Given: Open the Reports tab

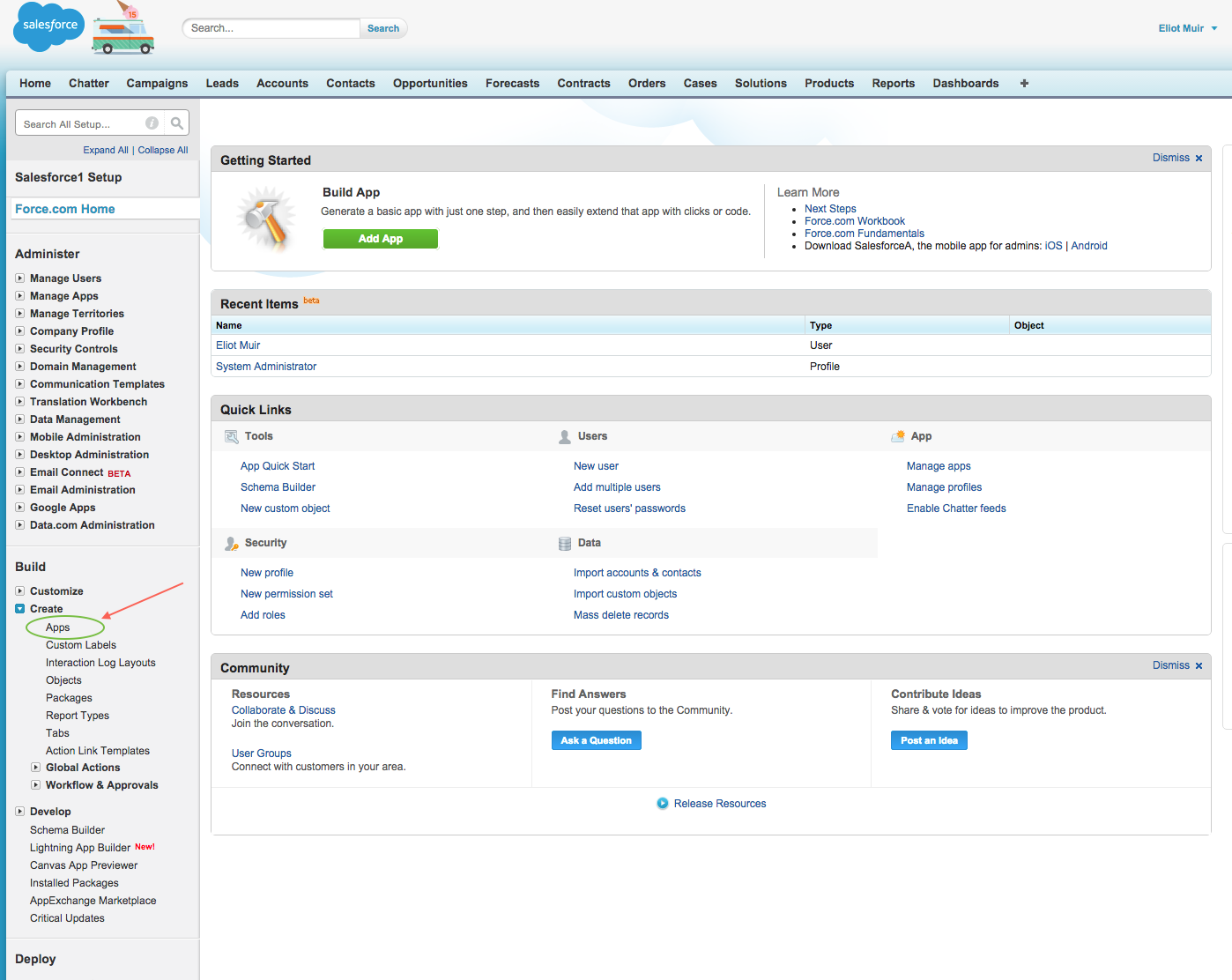Looking at the screenshot, I should [894, 84].
